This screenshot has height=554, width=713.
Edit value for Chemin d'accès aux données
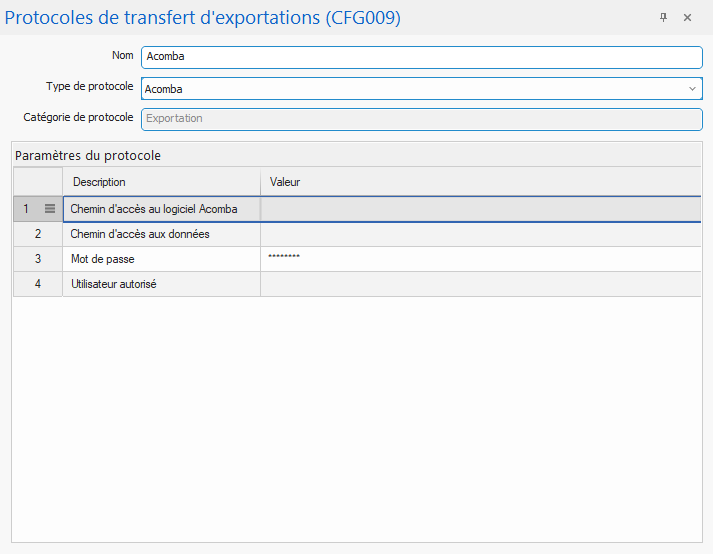(480, 234)
